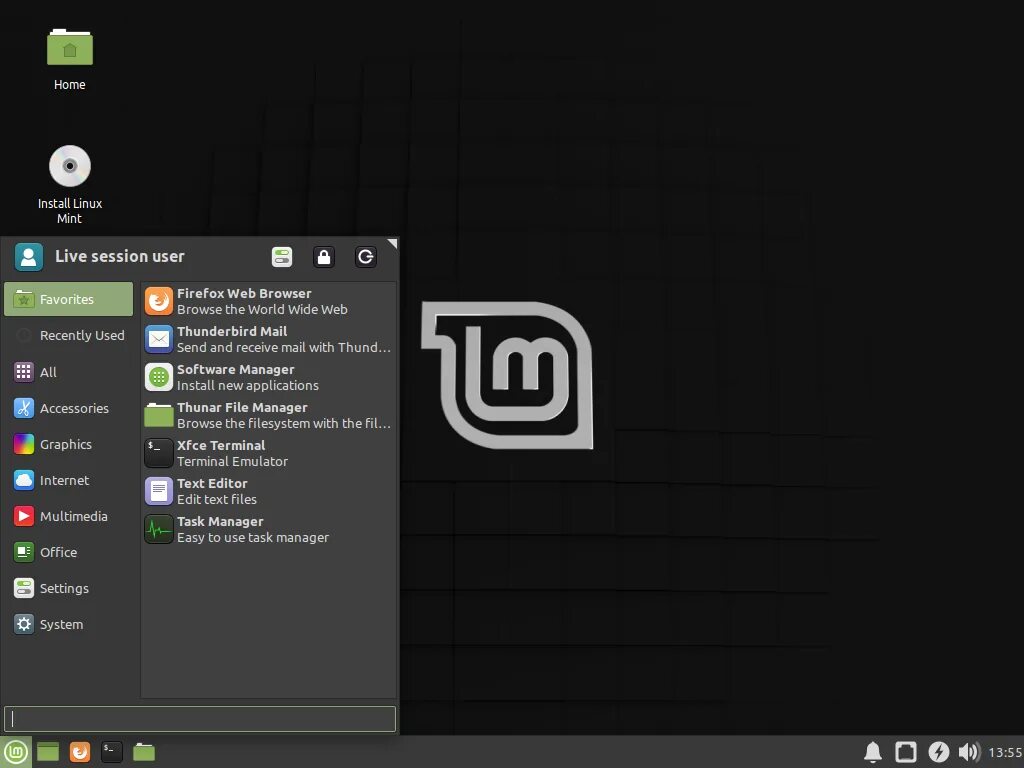The image size is (1024, 768).
Task: Open Thunar File Manager entry
Action: pyautogui.click(x=268, y=415)
